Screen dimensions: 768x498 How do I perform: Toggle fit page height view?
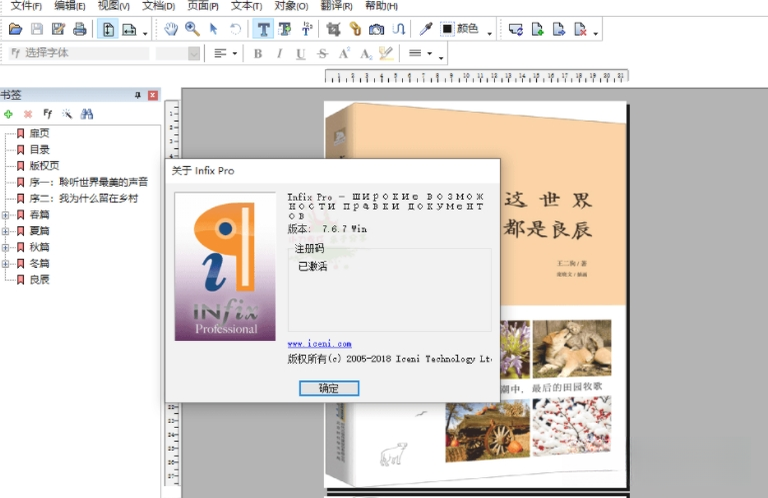click(108, 29)
